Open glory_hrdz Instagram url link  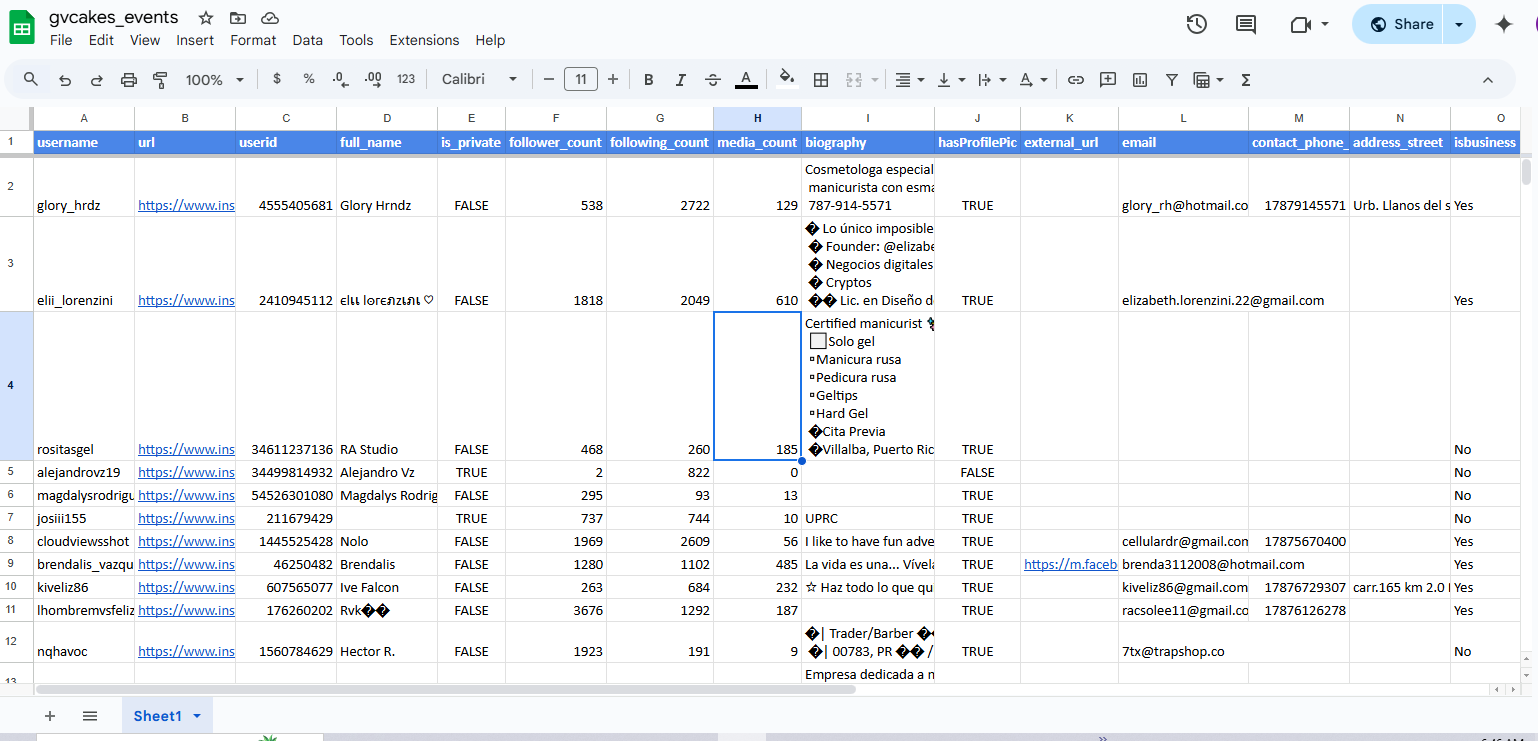click(x=186, y=205)
